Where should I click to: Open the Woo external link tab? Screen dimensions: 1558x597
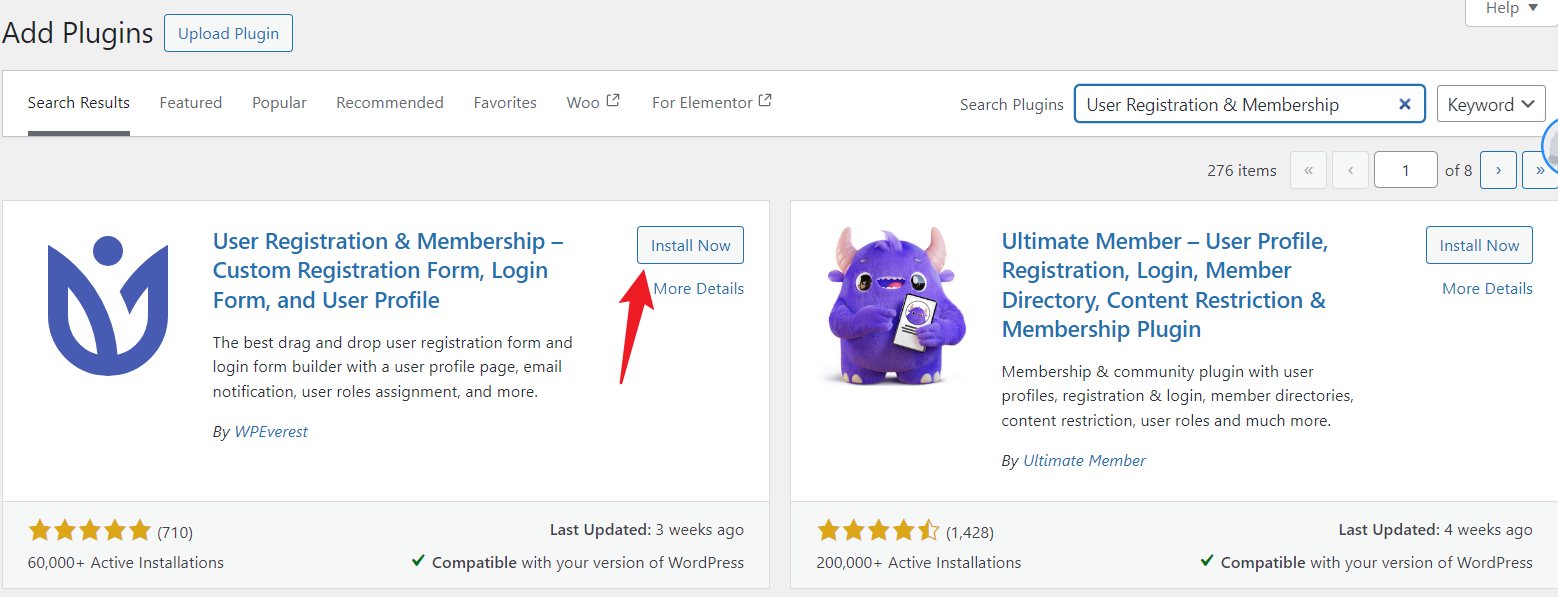coord(593,102)
